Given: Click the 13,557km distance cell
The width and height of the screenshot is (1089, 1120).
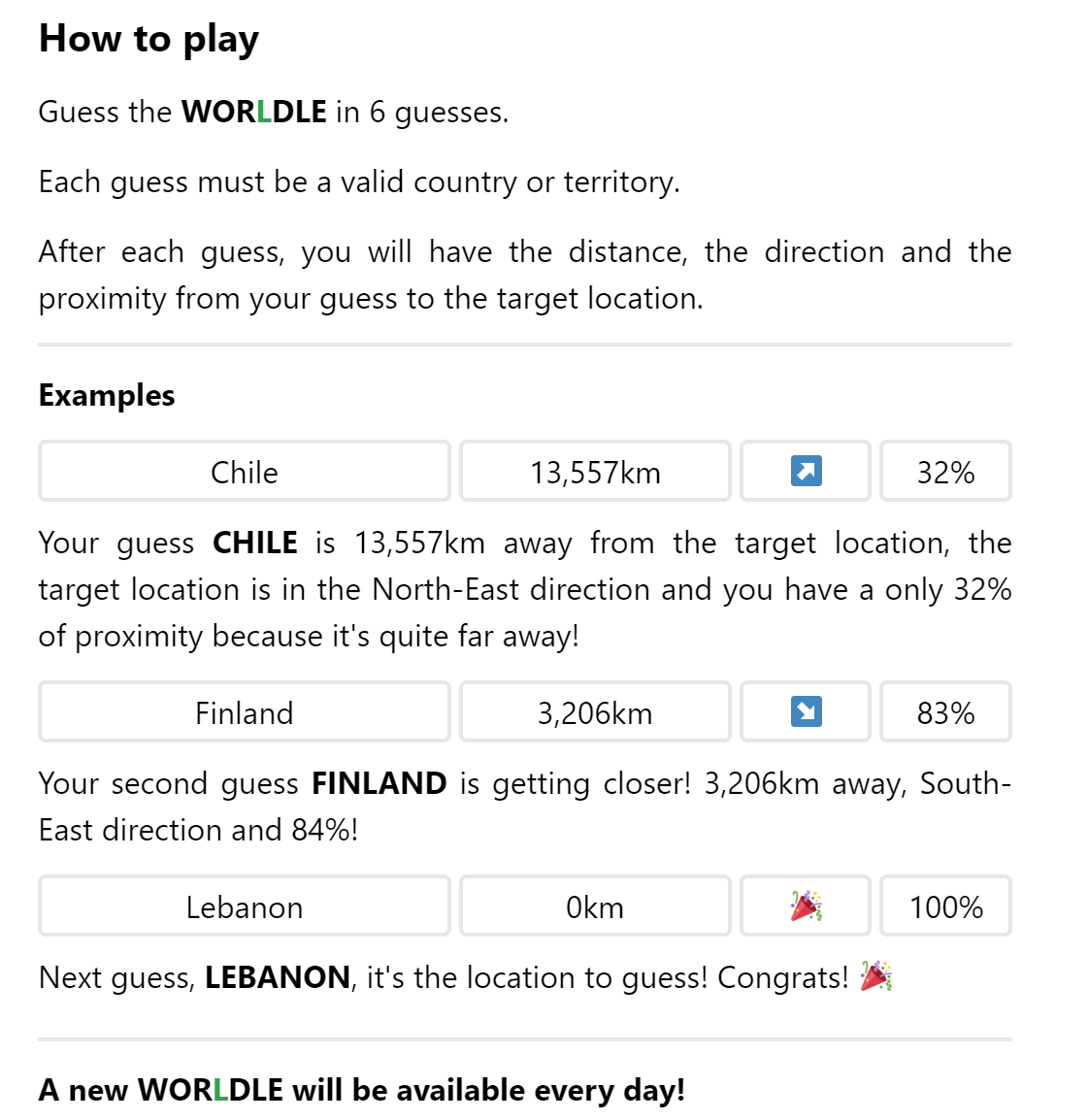Looking at the screenshot, I should pos(595,472).
